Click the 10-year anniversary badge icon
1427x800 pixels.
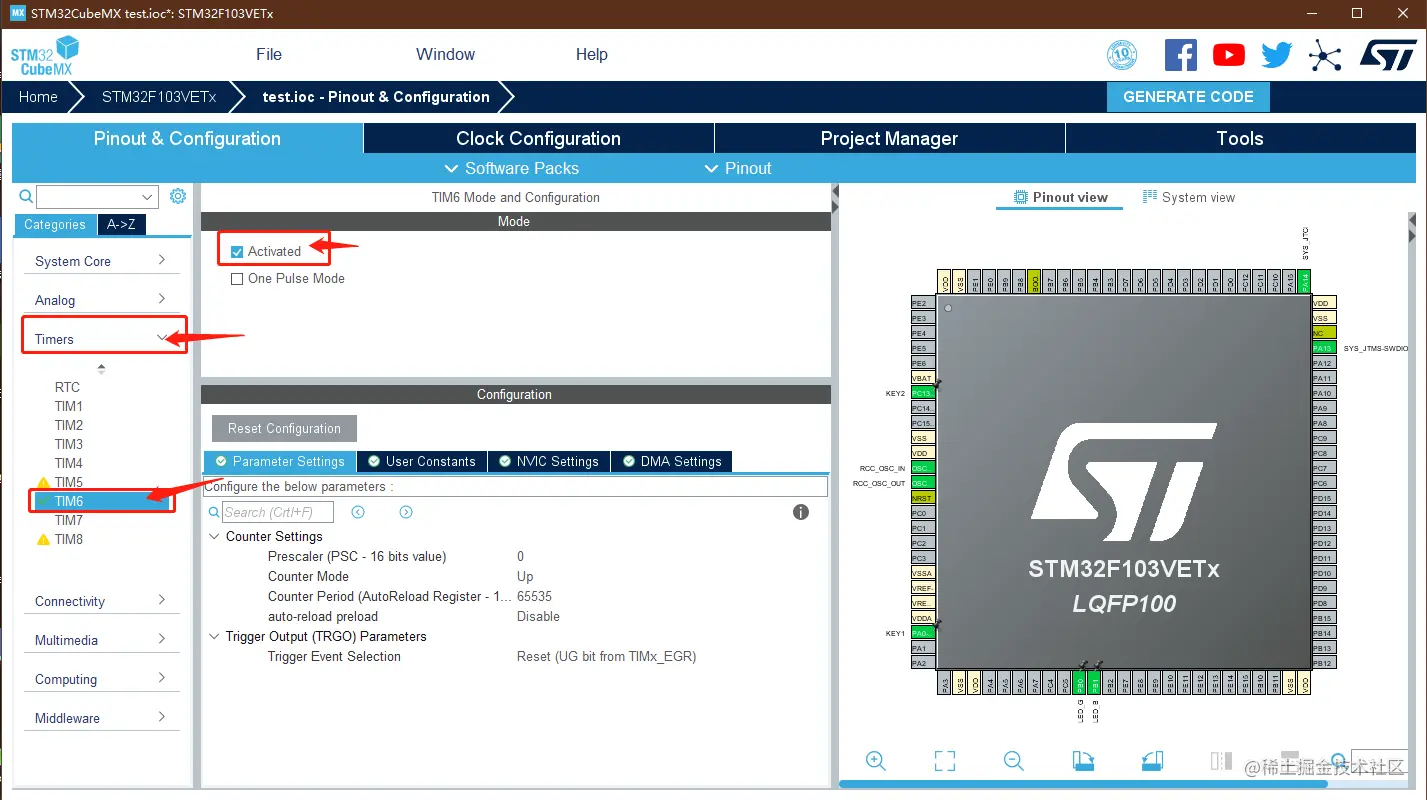[1122, 55]
